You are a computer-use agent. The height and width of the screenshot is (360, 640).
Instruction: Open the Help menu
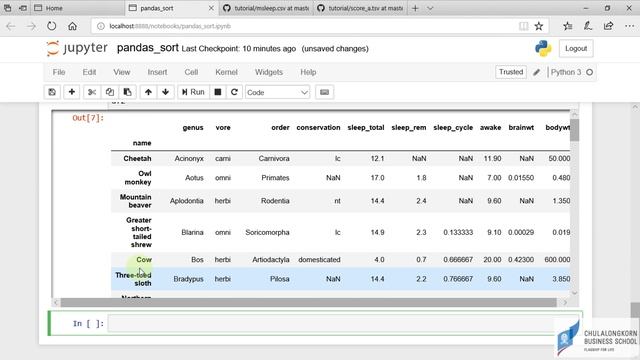point(308,72)
